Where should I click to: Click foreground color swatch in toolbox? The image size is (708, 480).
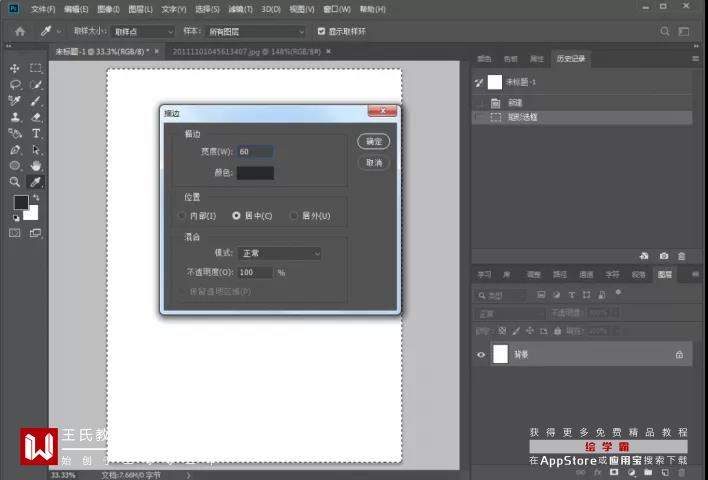click(21, 202)
